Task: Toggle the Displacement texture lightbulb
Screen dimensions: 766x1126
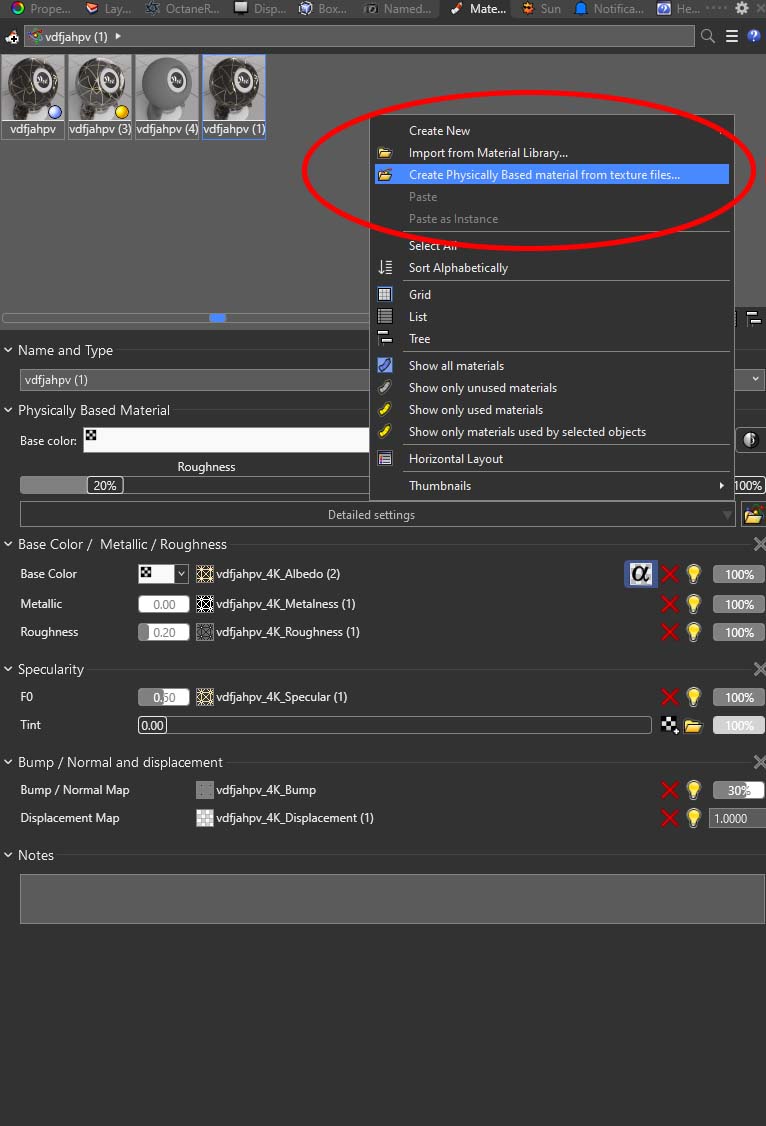Action: (x=693, y=818)
